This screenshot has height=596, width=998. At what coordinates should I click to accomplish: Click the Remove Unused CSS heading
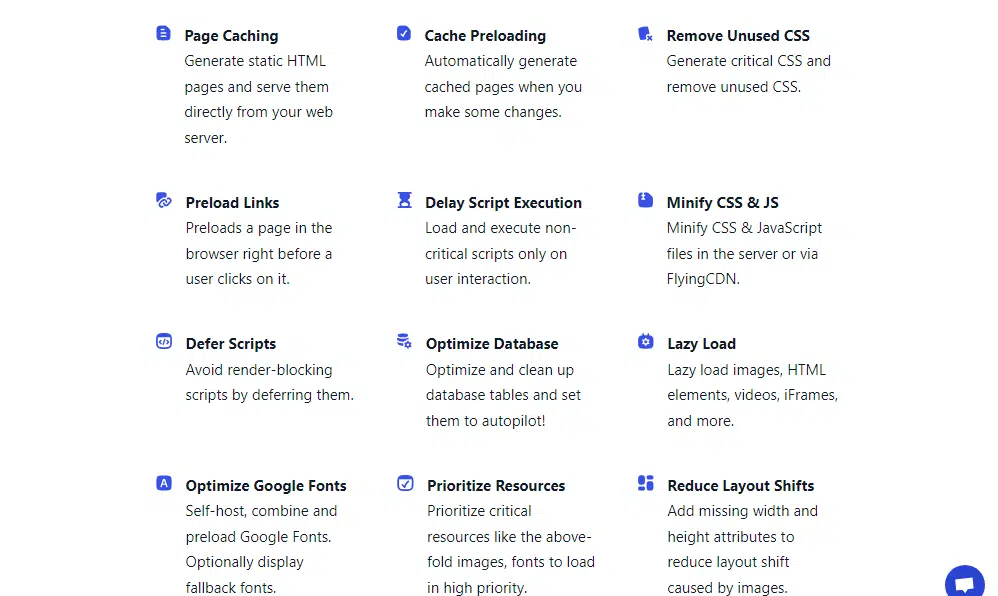tap(738, 36)
